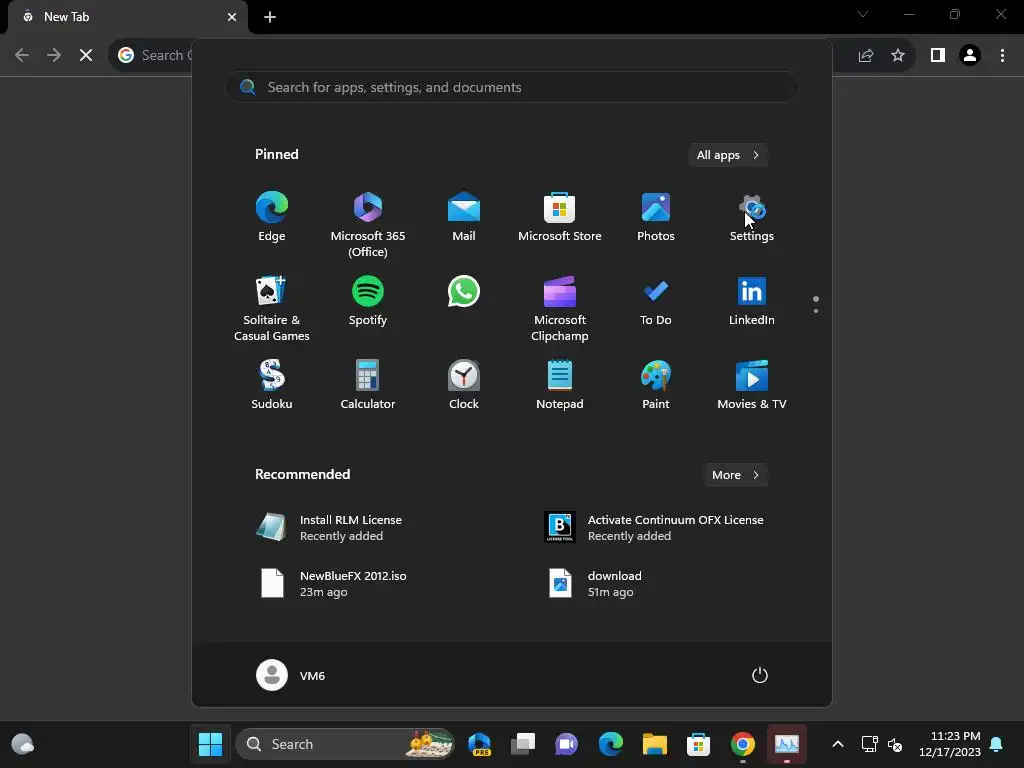The image size is (1024, 768).
Task: Bookmark this tab with the star icon
Action: point(898,56)
